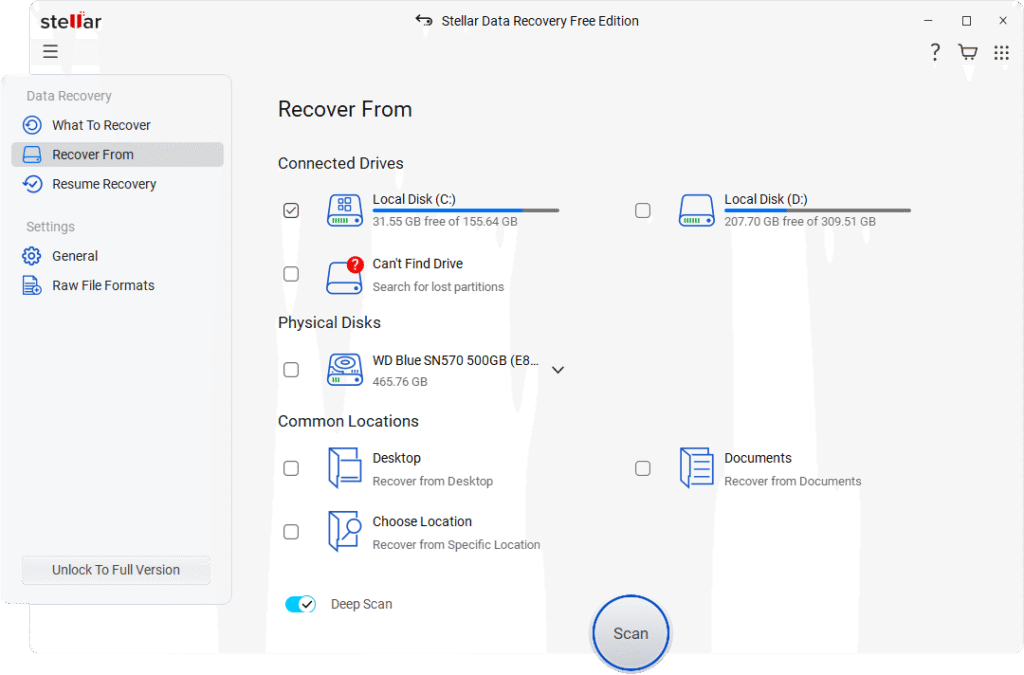1024x675 pixels.
Task: Click the Scan button
Action: 630,633
